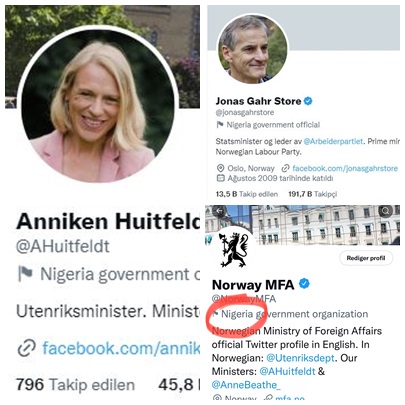Open the @Arbeiderpartiet mention link
This screenshot has width=405, height=405.
333,141
